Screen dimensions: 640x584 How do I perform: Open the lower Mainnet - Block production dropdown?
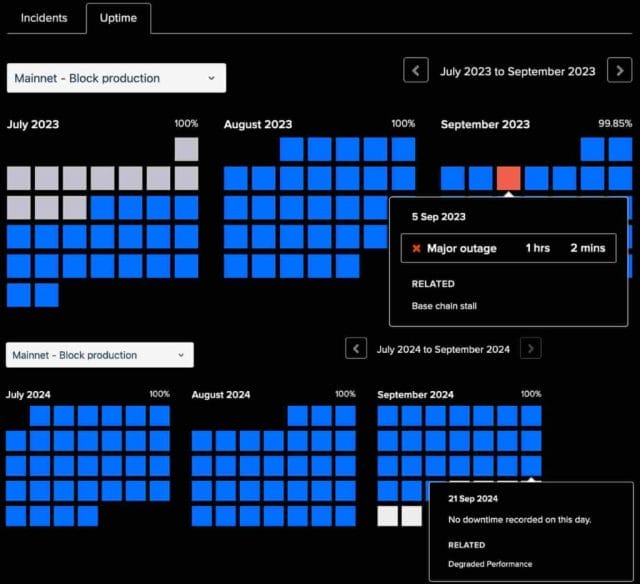coord(100,355)
